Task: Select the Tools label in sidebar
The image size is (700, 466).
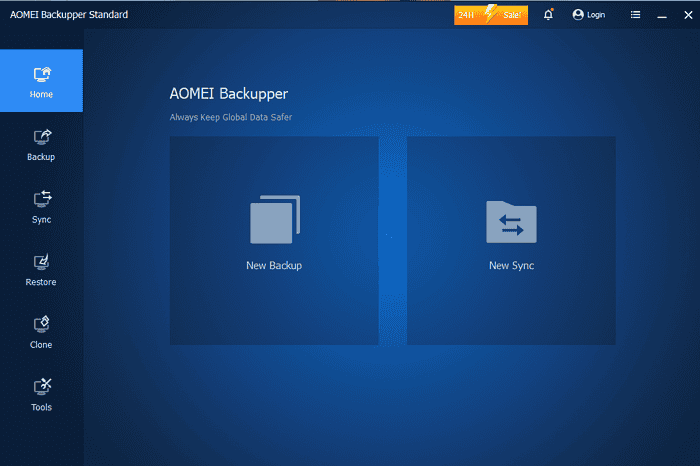Action: [x=41, y=407]
